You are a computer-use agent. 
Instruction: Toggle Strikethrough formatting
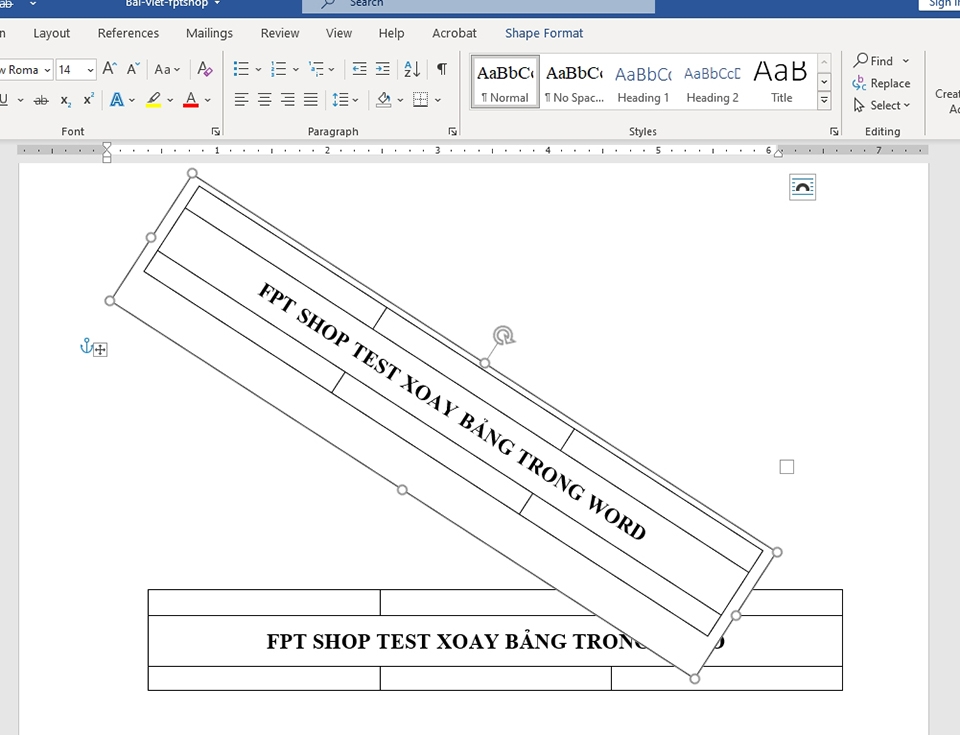click(x=40, y=100)
